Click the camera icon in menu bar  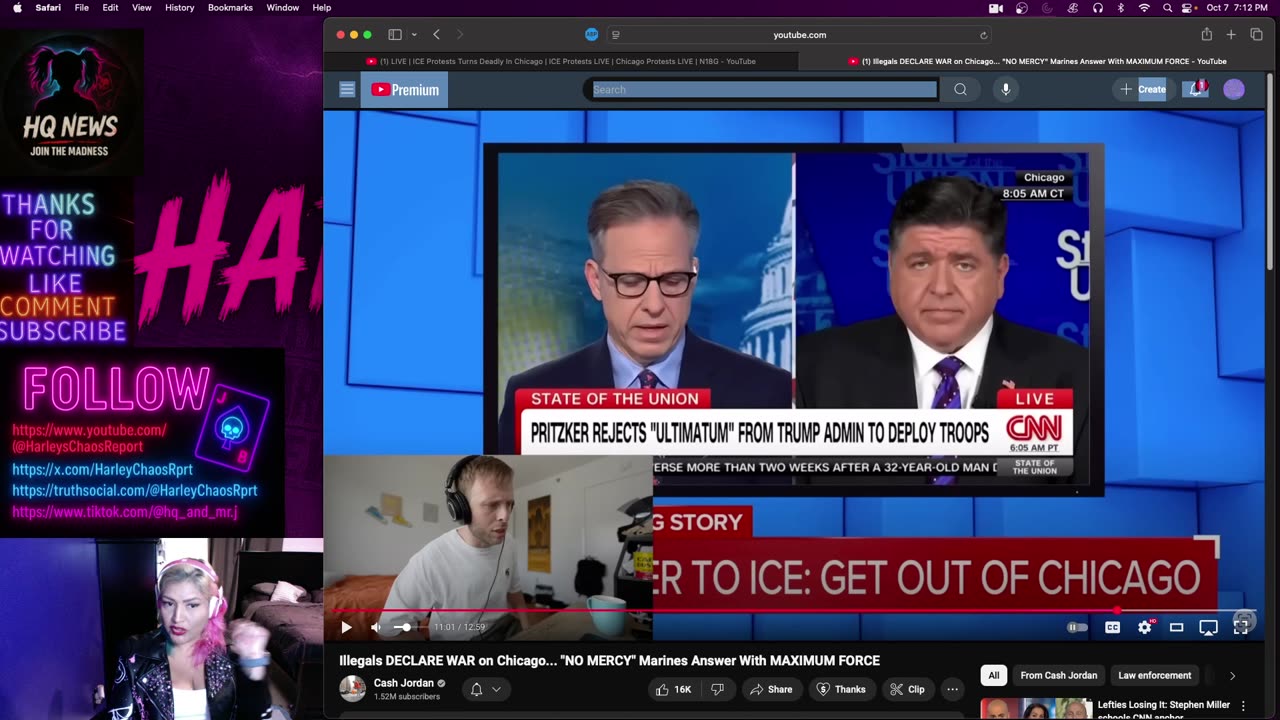tap(996, 7)
